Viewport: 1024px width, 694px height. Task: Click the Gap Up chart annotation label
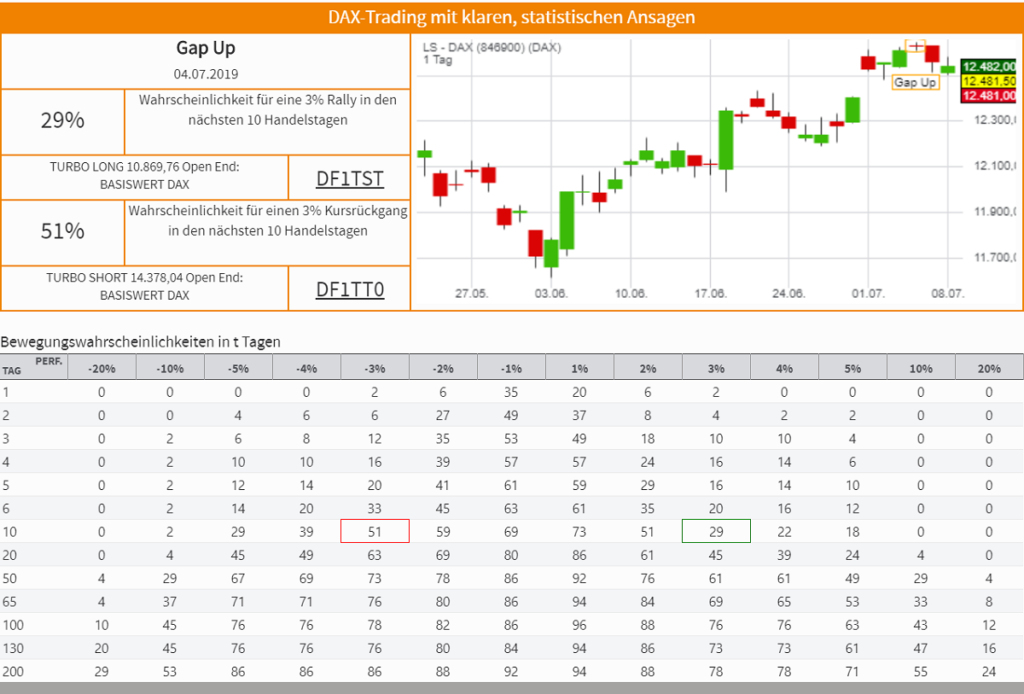[x=915, y=82]
